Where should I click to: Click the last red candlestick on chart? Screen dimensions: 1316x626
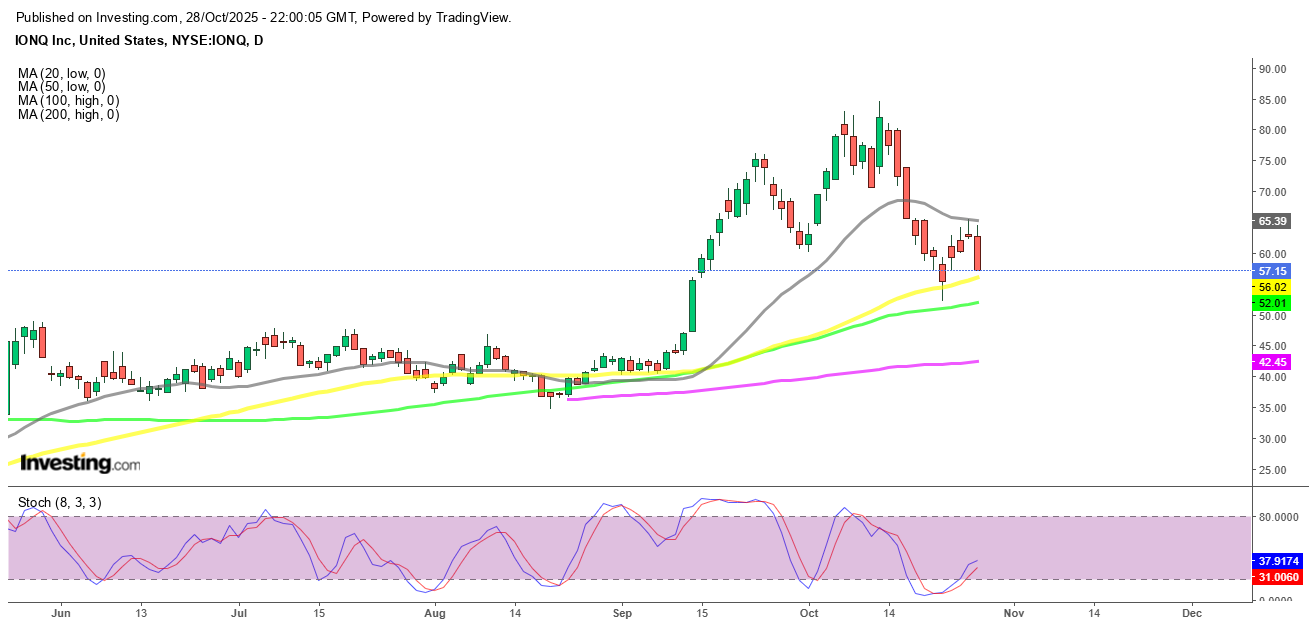[x=977, y=252]
